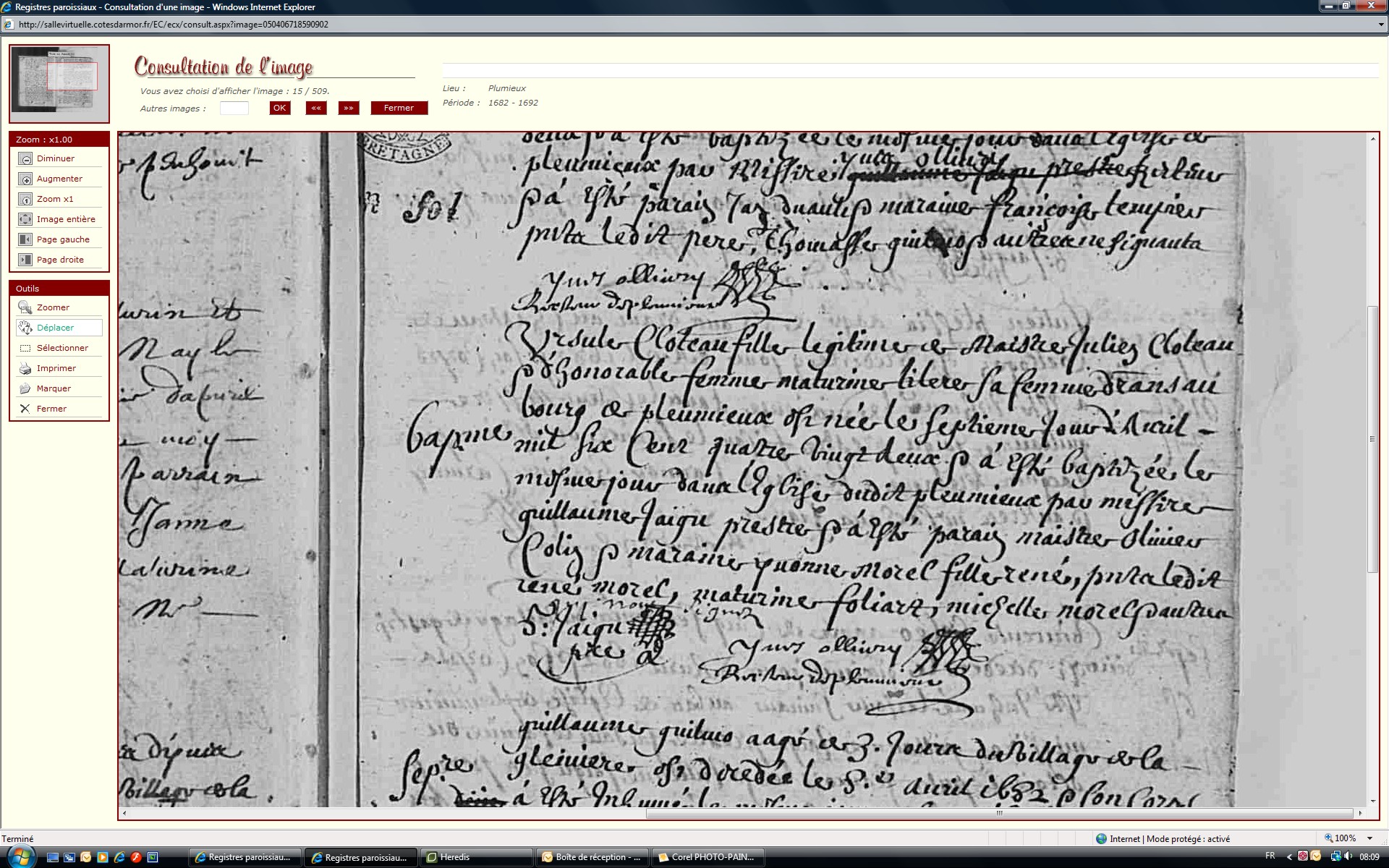The image size is (1389, 868).
Task: Show right page with Page droite icon
Action: 25,260
